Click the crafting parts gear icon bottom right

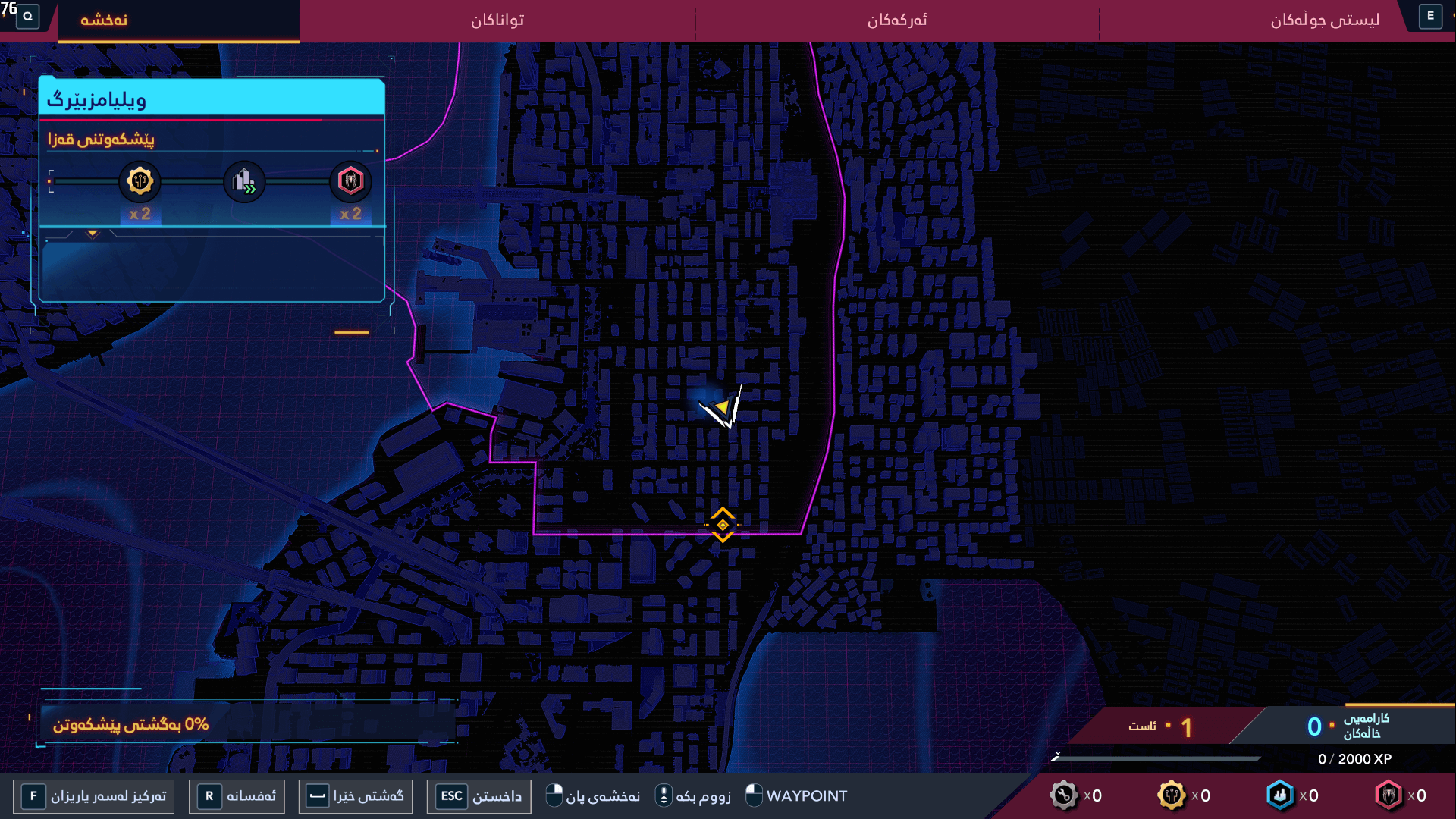(1065, 795)
